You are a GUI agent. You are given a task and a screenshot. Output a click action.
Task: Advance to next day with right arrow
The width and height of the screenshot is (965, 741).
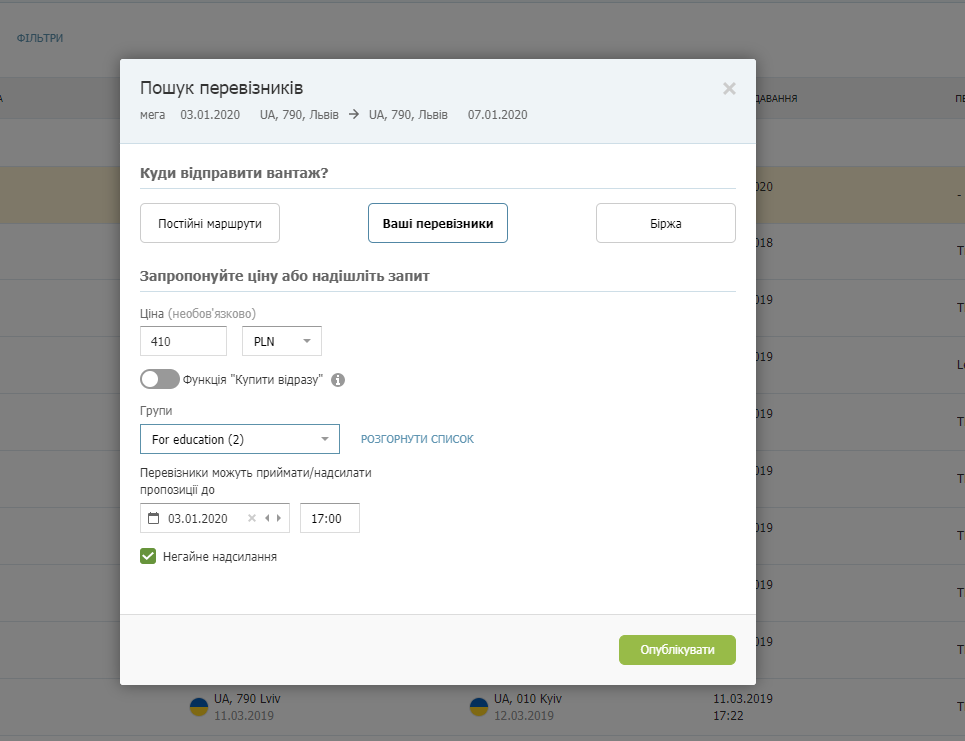click(x=279, y=518)
